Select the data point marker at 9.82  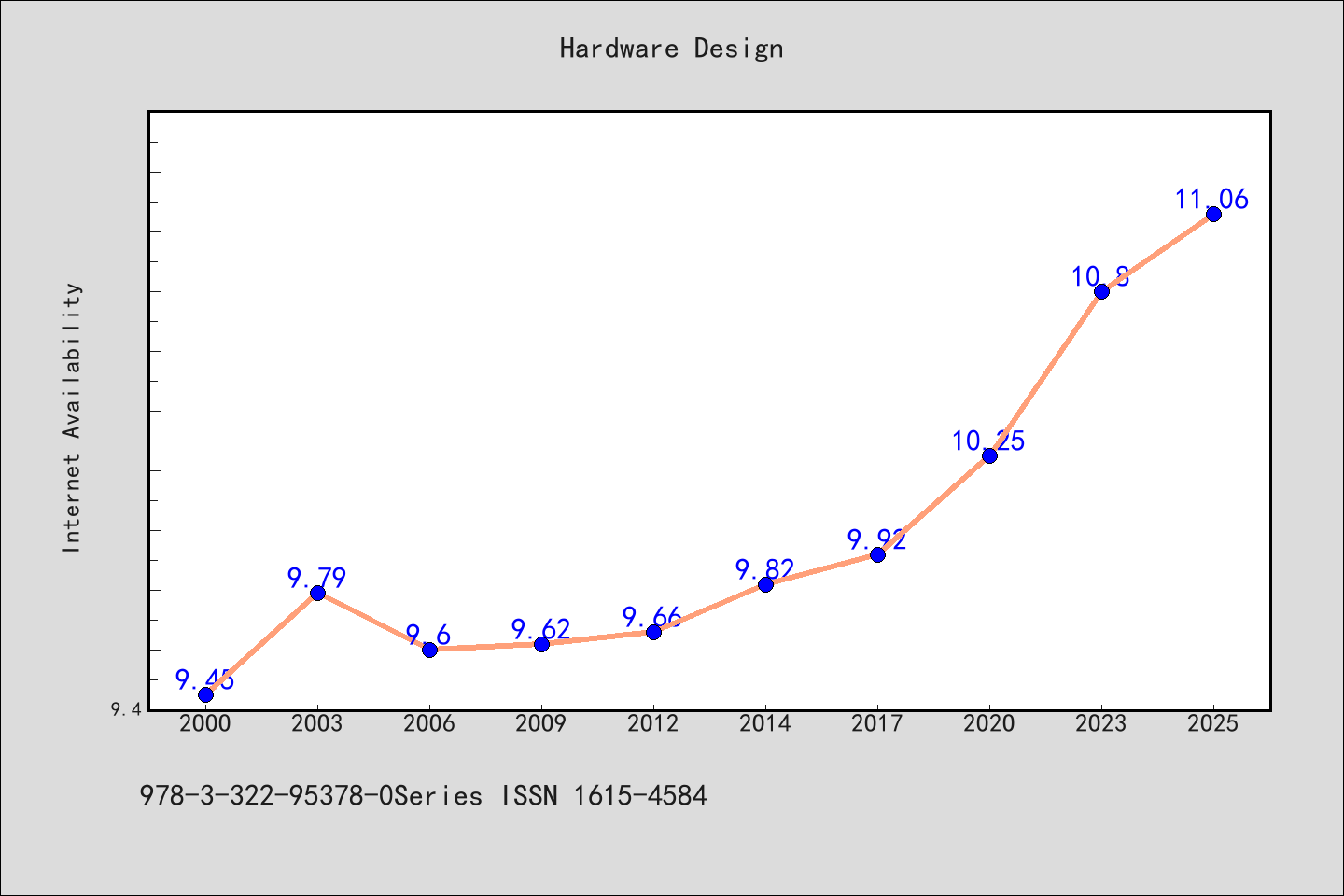click(765, 584)
